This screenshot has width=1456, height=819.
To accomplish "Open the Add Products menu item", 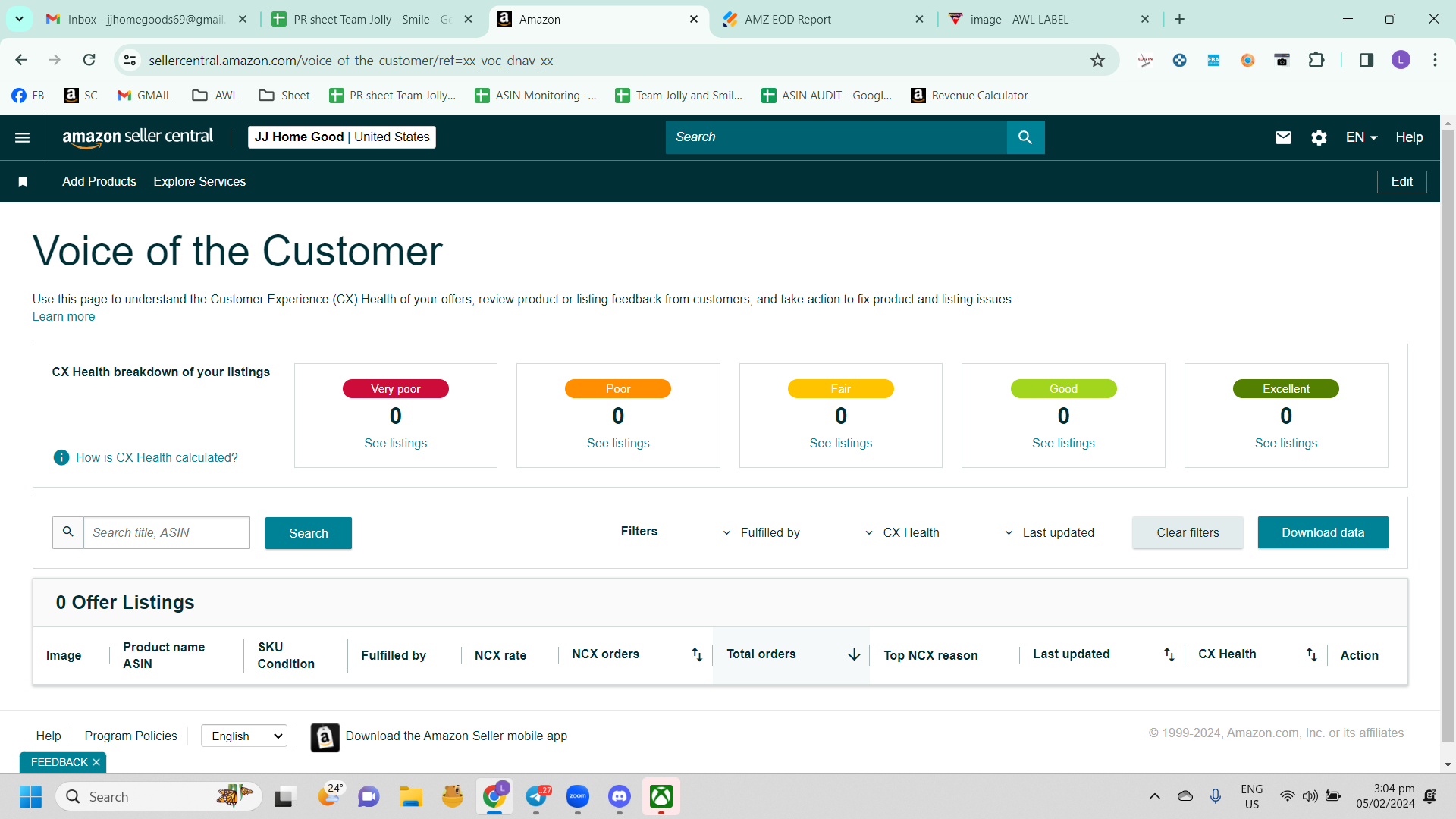I will pos(99,181).
